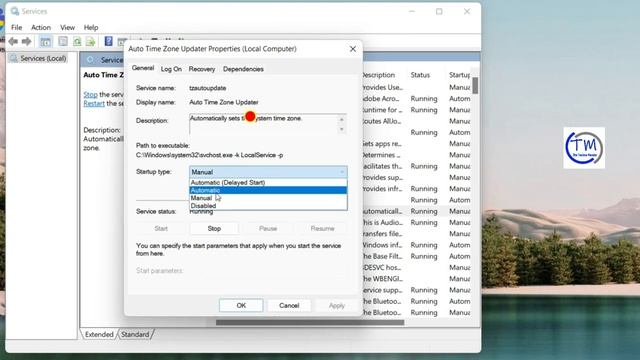Click inside the Description text box
This screenshot has height=360, width=640.
coord(263,124)
